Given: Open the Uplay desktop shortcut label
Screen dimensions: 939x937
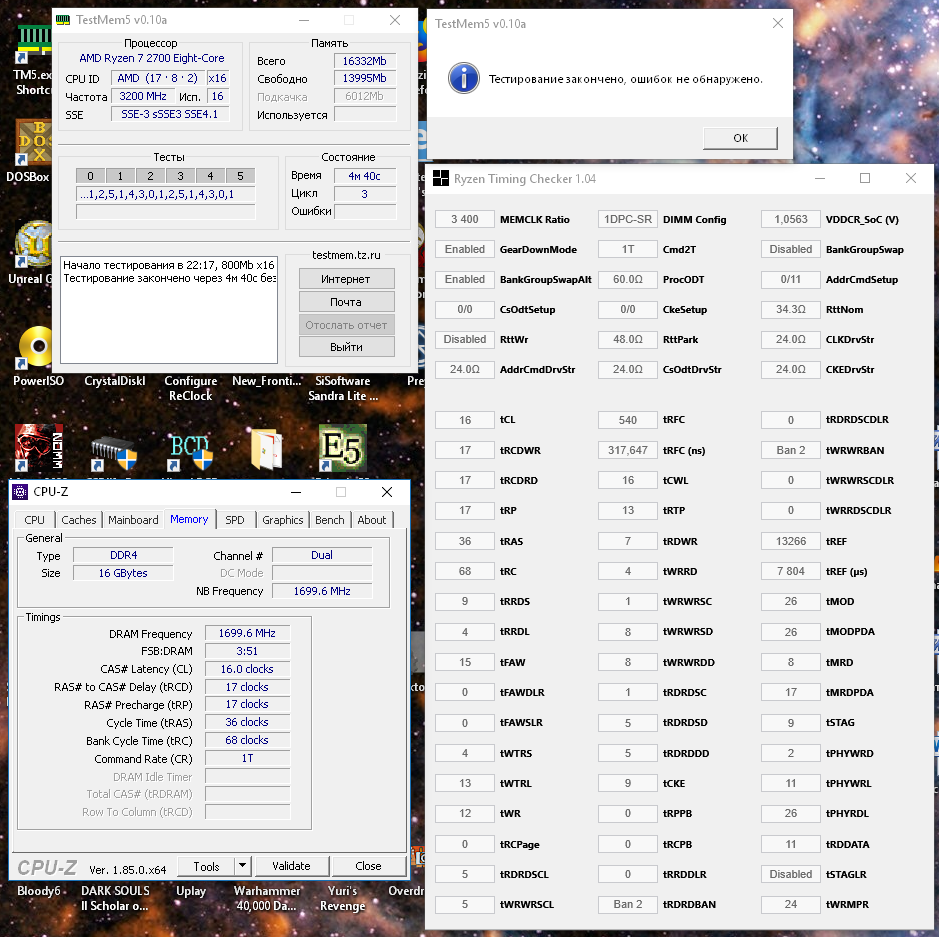Looking at the screenshot, I should pos(190,891).
